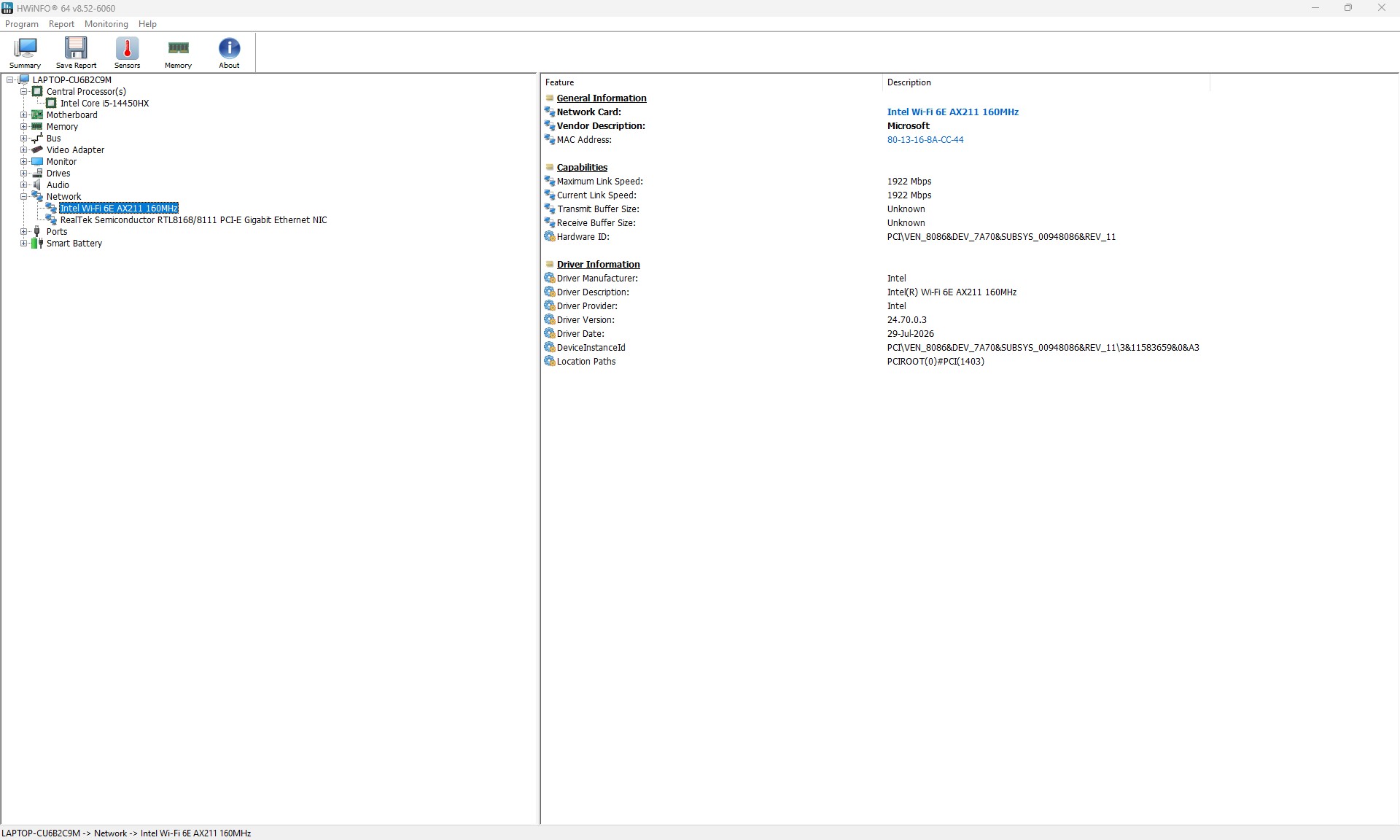The width and height of the screenshot is (1400, 840).
Task: Click the Feature column header
Action: tap(711, 82)
